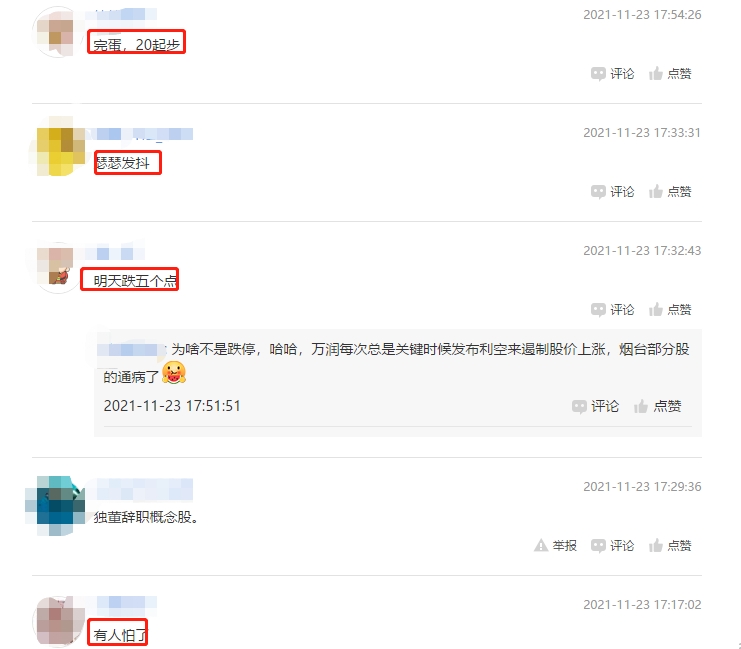
Task: Open avatar of 完蛋，20起步 poster
Action: (56, 32)
